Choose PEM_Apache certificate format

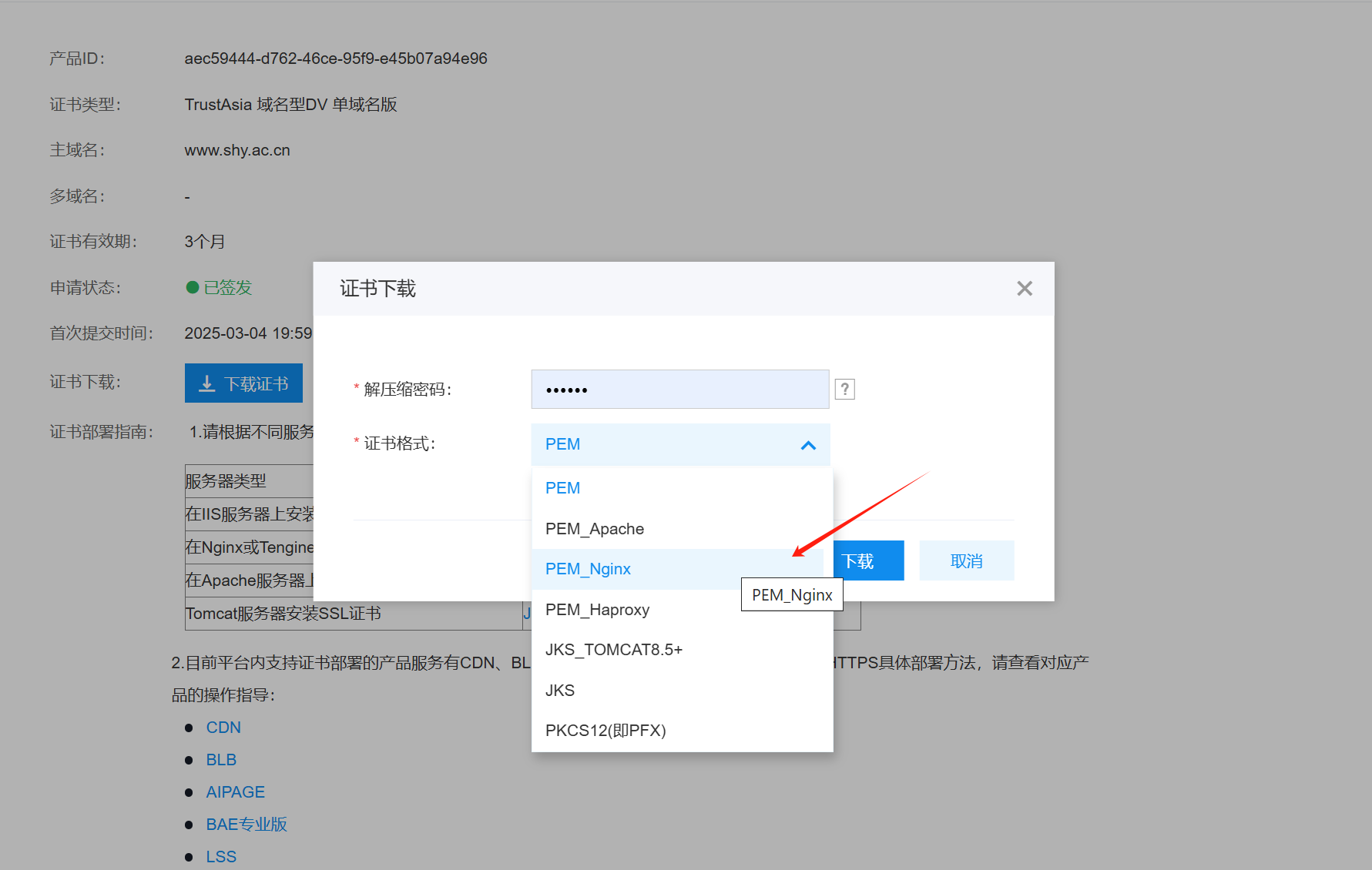[594, 529]
